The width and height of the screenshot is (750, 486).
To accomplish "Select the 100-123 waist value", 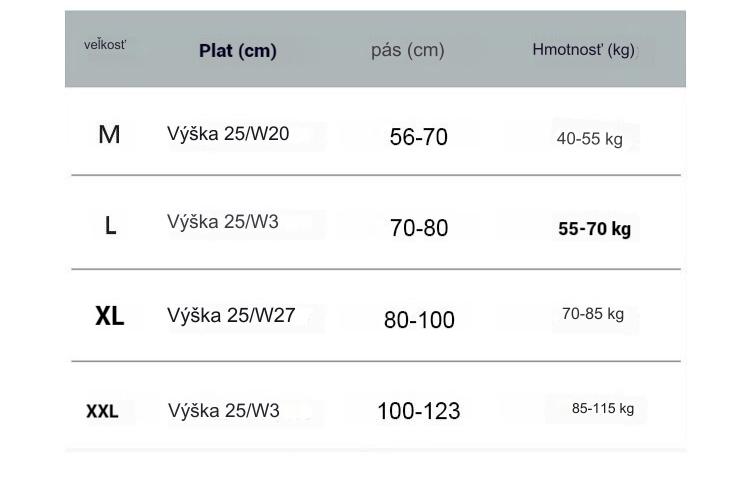I will pos(418,411).
